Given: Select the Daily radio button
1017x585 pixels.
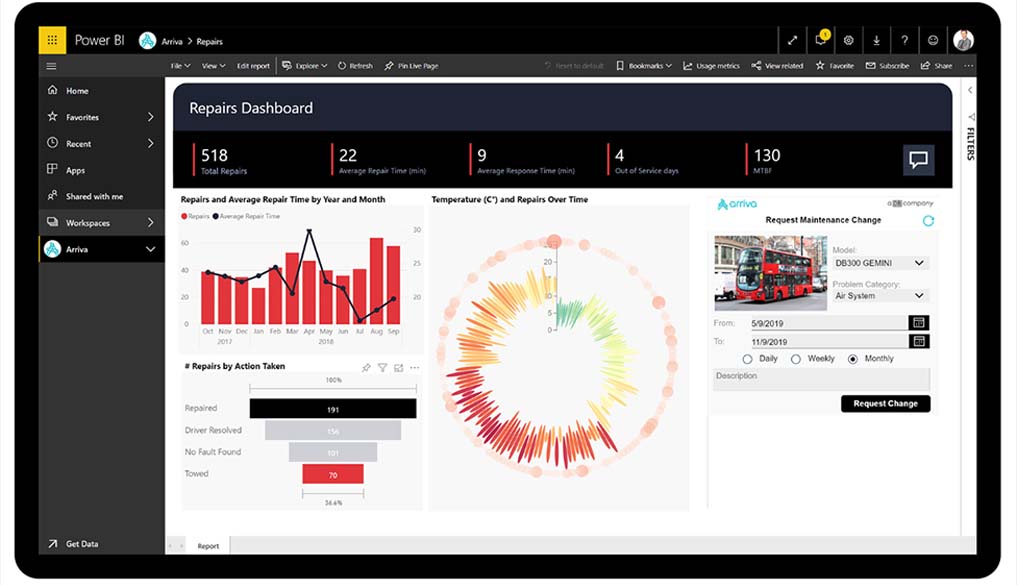Looking at the screenshot, I should pos(747,359).
